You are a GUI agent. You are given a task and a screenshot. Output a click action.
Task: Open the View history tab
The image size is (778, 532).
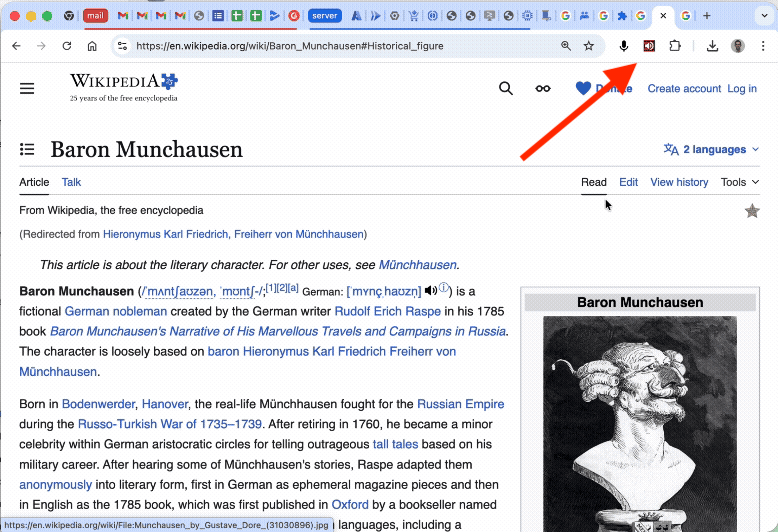click(679, 182)
